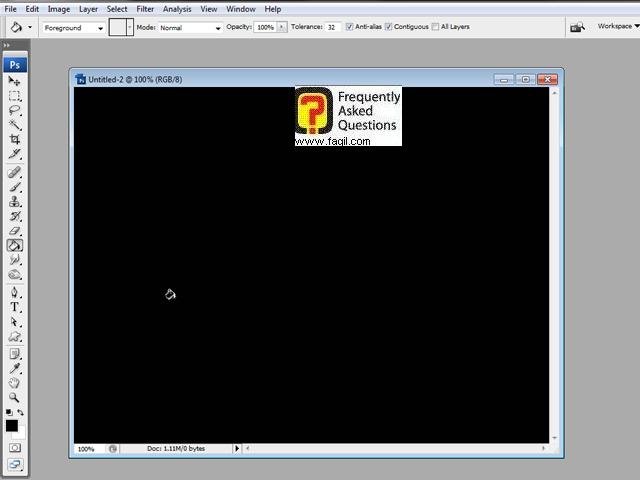Viewport: 640px width, 480px height.
Task: Click the foreground color swatch
Action: pos(11,425)
